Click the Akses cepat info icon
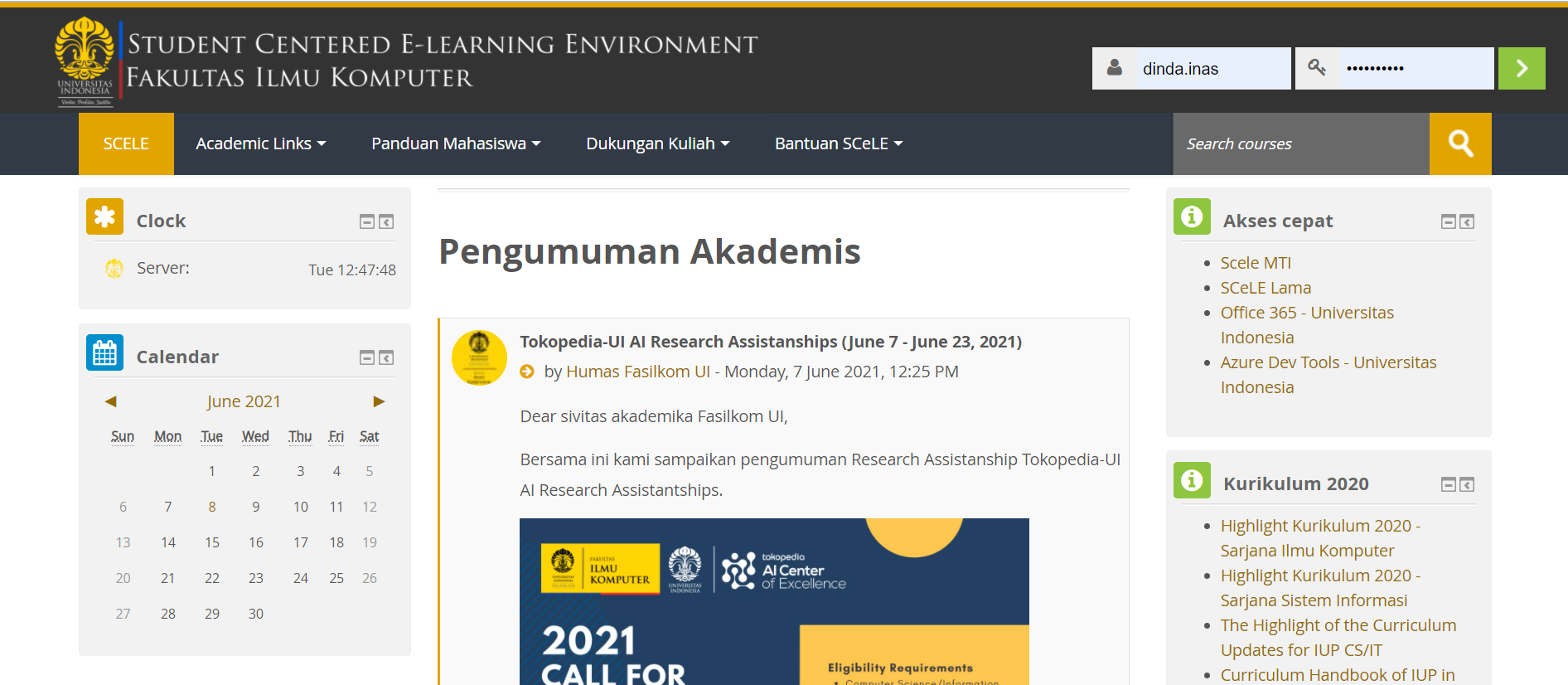Screen dimensions: 1568x685 coord(1192,217)
